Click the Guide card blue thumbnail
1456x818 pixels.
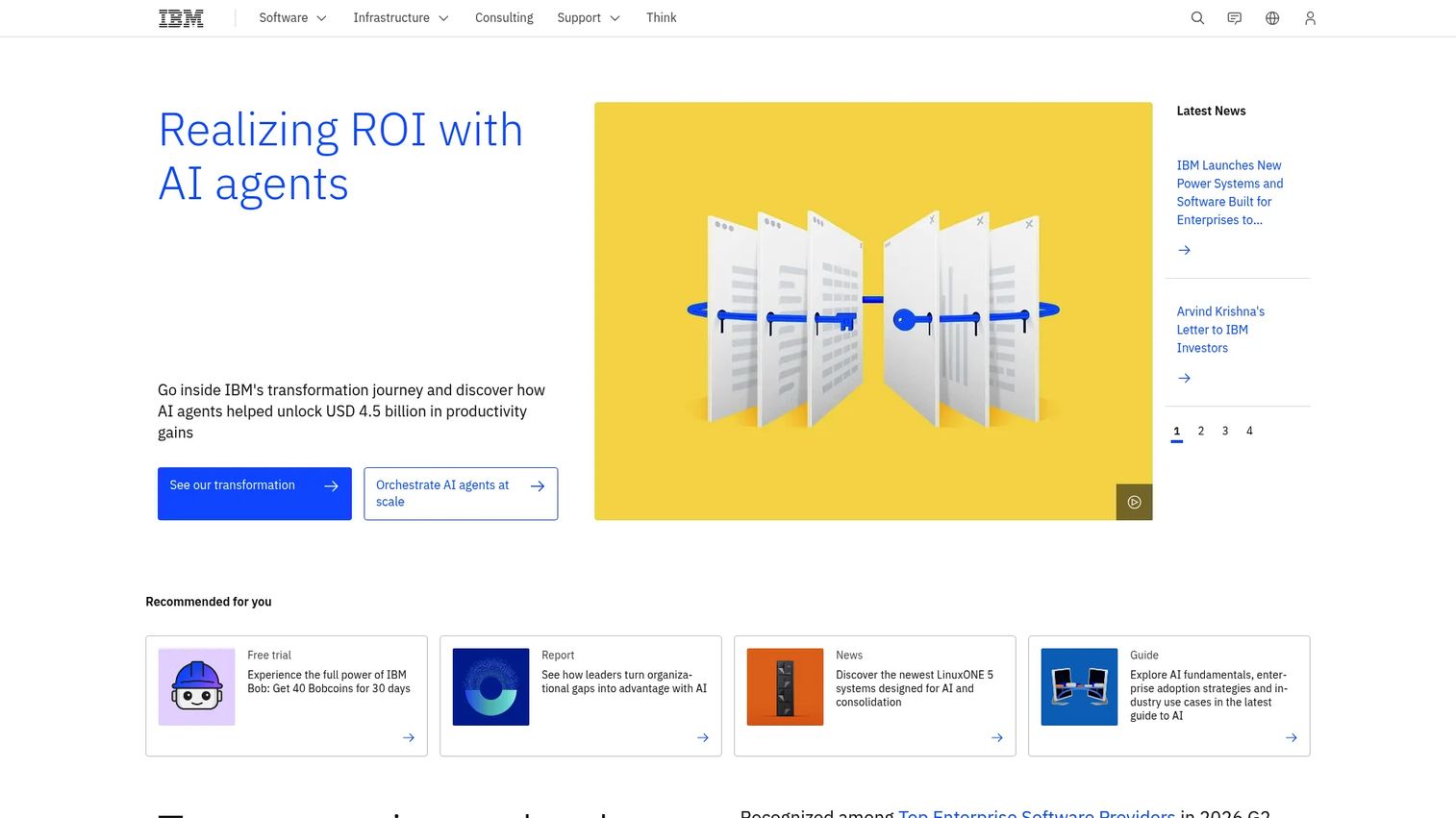pyautogui.click(x=1079, y=686)
